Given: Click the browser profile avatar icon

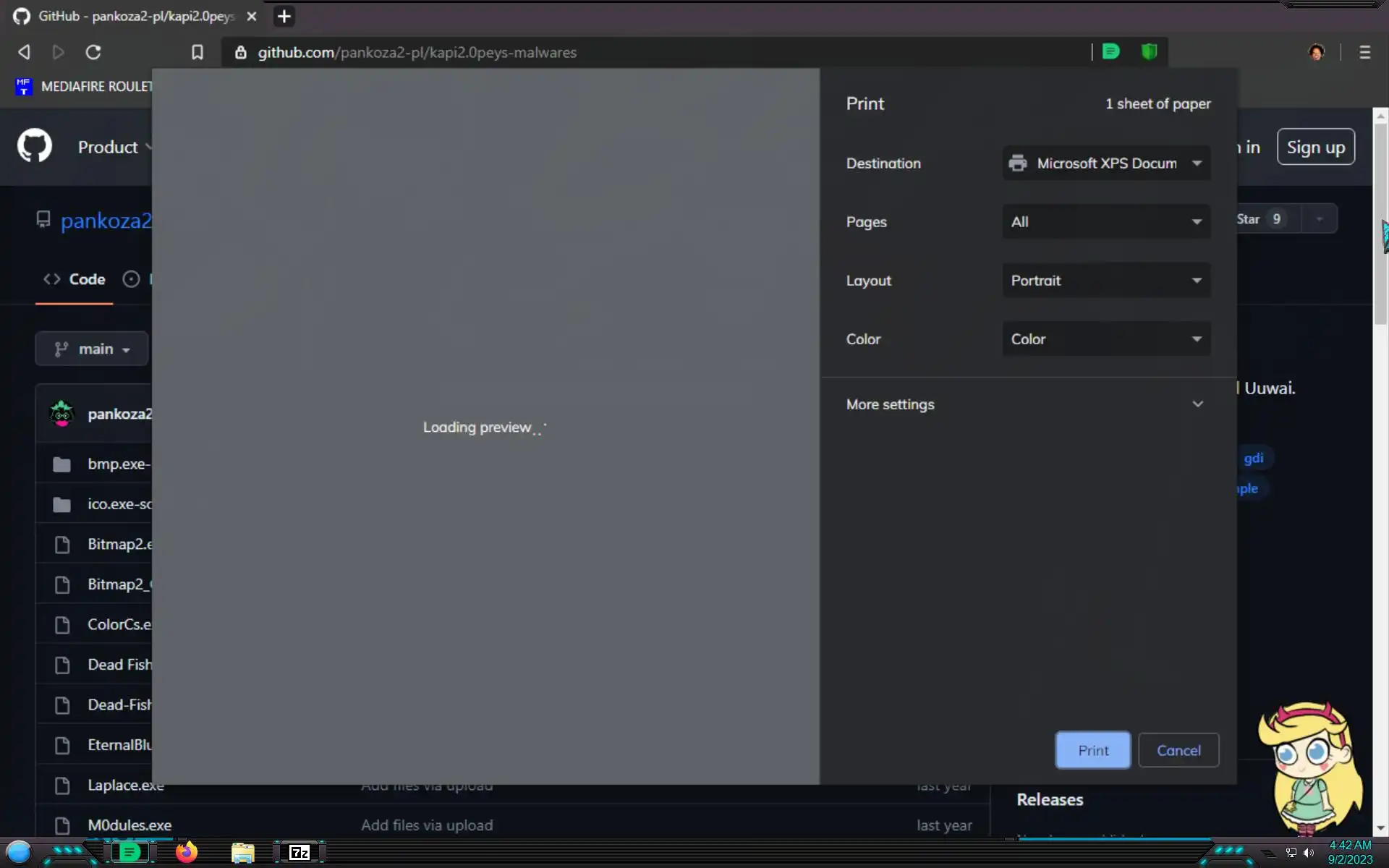Looking at the screenshot, I should [x=1316, y=52].
